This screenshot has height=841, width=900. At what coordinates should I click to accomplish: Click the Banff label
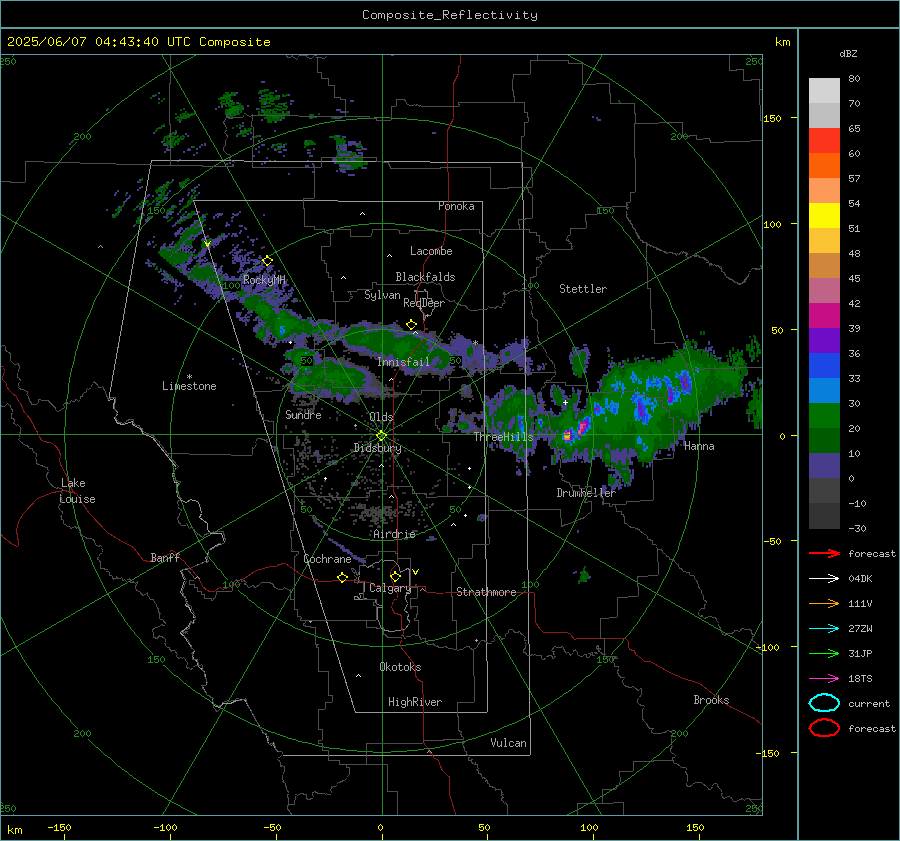coord(165,557)
